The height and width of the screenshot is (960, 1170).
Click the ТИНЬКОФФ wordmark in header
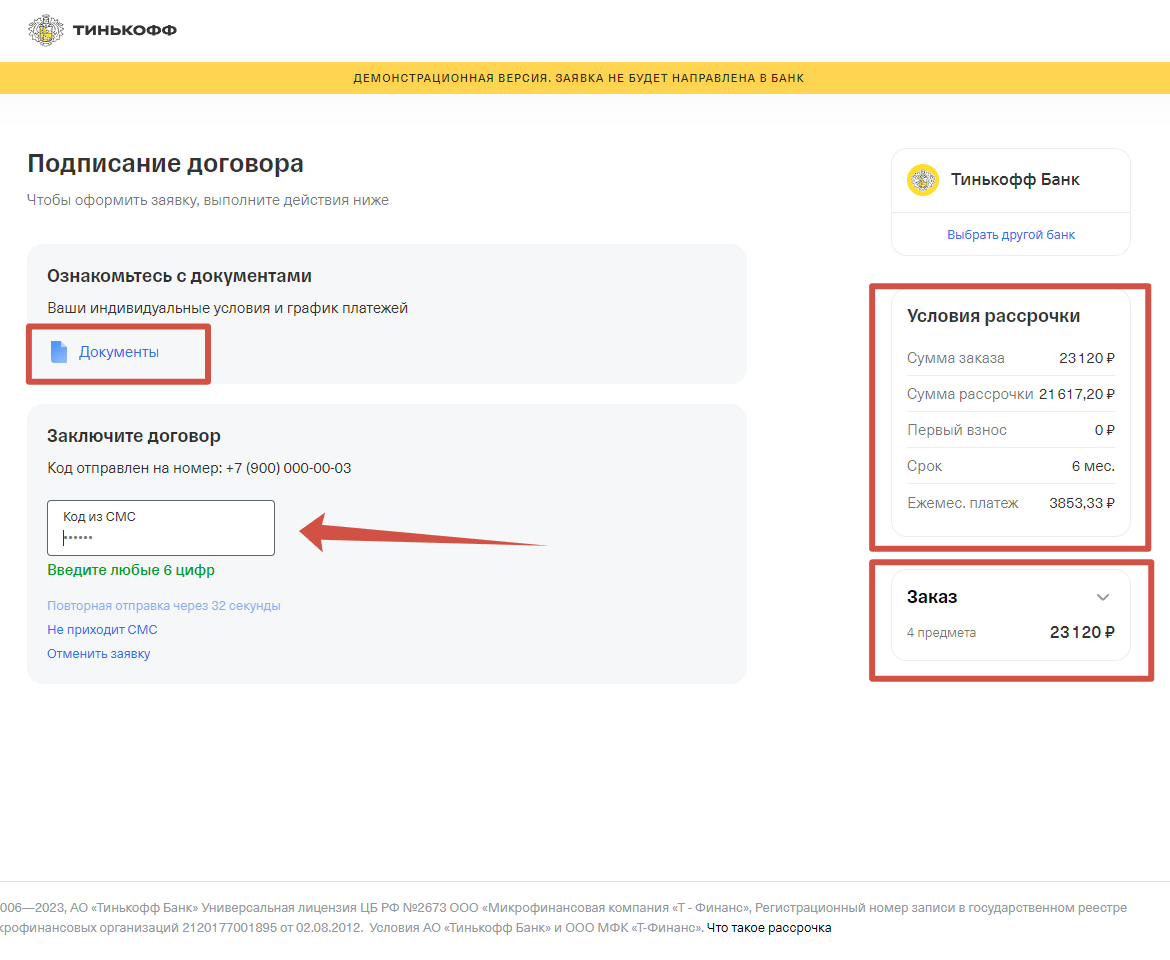point(124,30)
